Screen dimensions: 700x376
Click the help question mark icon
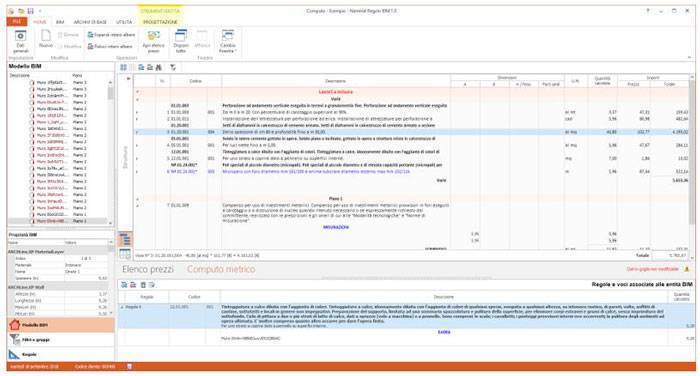pos(648,11)
